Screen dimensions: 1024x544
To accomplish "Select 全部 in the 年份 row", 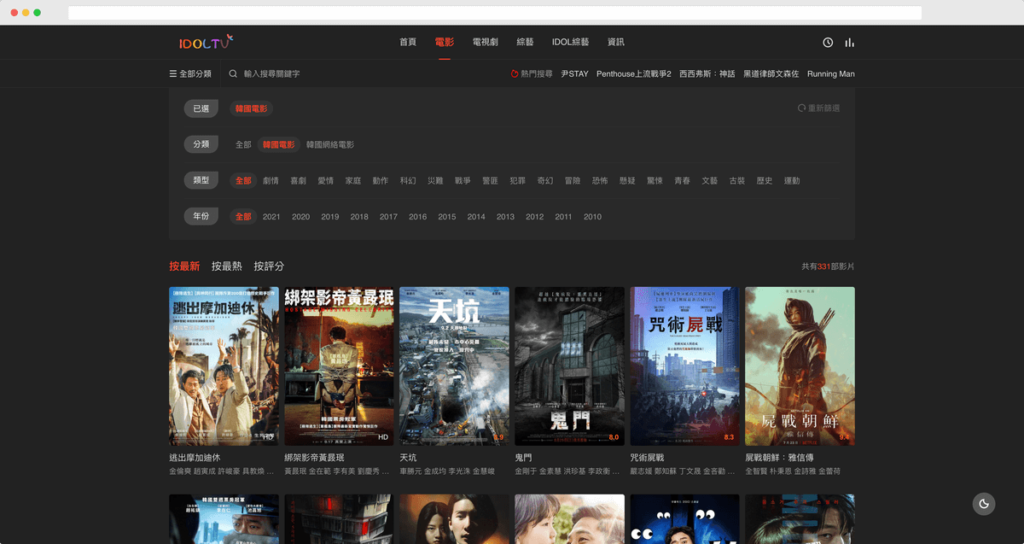I will coord(243,216).
